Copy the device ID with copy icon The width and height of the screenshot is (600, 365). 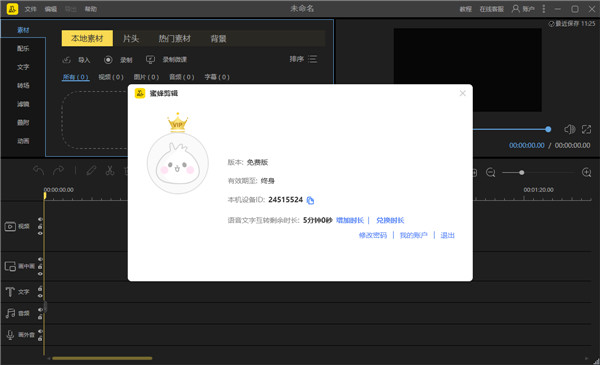click(x=310, y=200)
